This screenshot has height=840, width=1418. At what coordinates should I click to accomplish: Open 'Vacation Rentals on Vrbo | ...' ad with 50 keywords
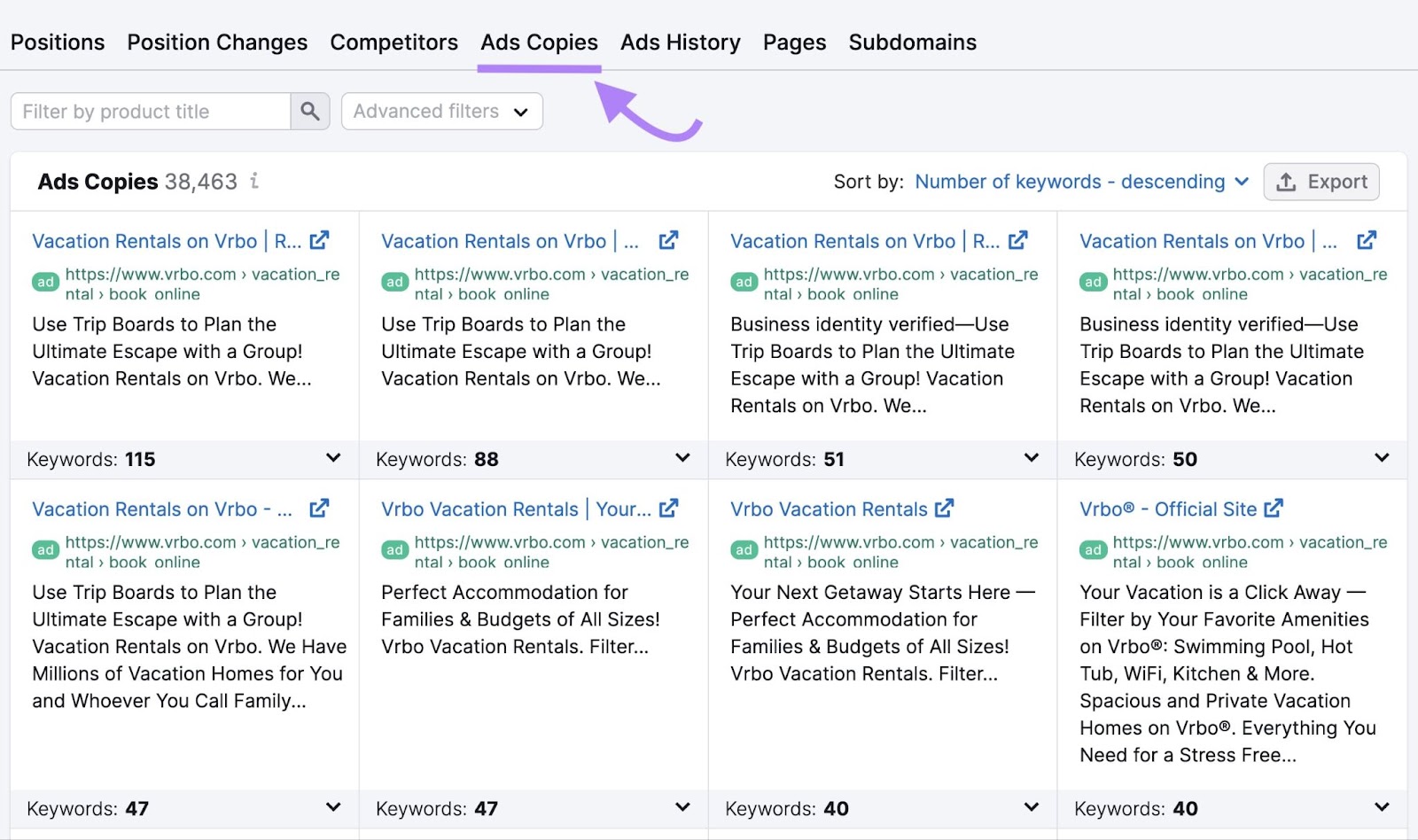pos(1208,241)
